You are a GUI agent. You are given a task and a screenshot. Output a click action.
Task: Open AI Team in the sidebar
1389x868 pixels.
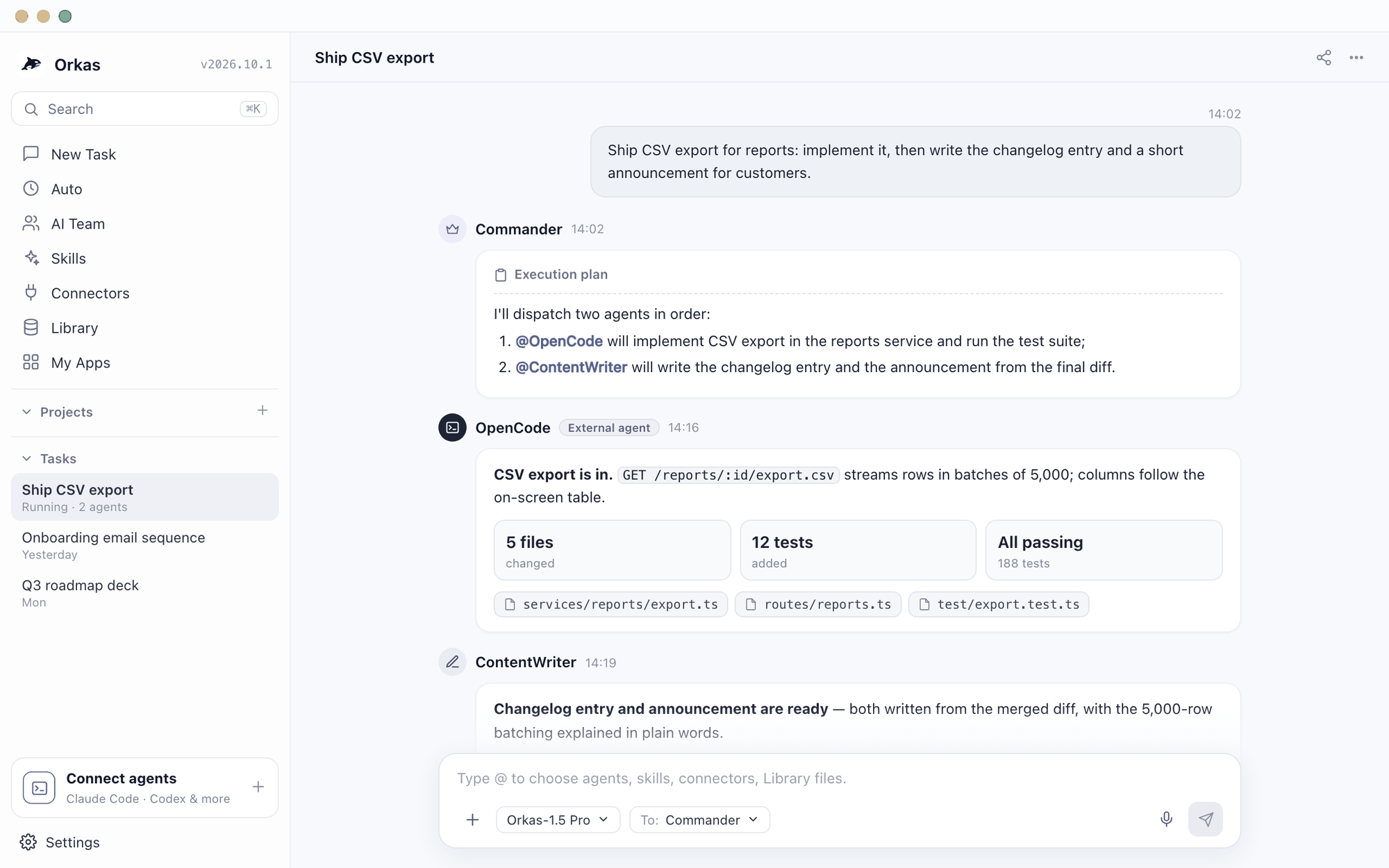[x=144, y=224]
